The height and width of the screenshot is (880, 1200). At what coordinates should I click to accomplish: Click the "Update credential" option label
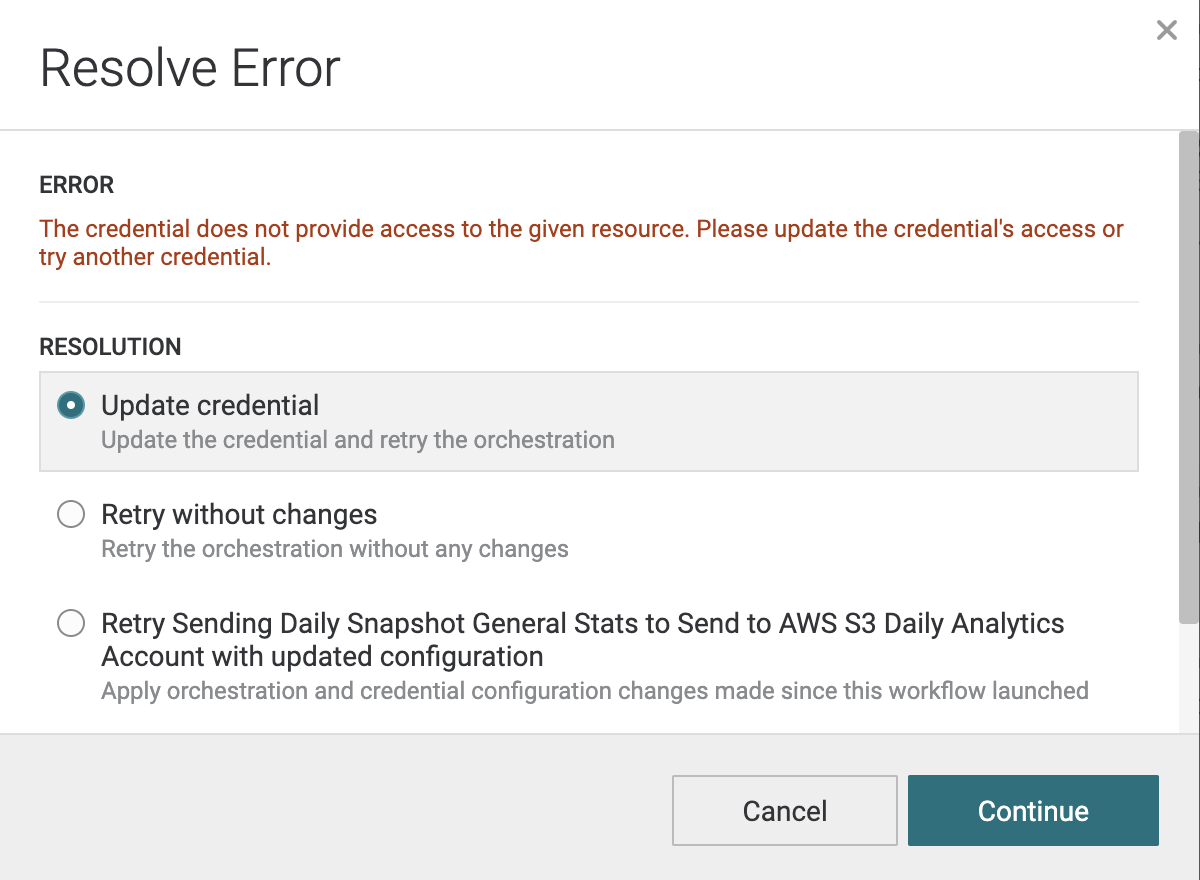point(210,405)
